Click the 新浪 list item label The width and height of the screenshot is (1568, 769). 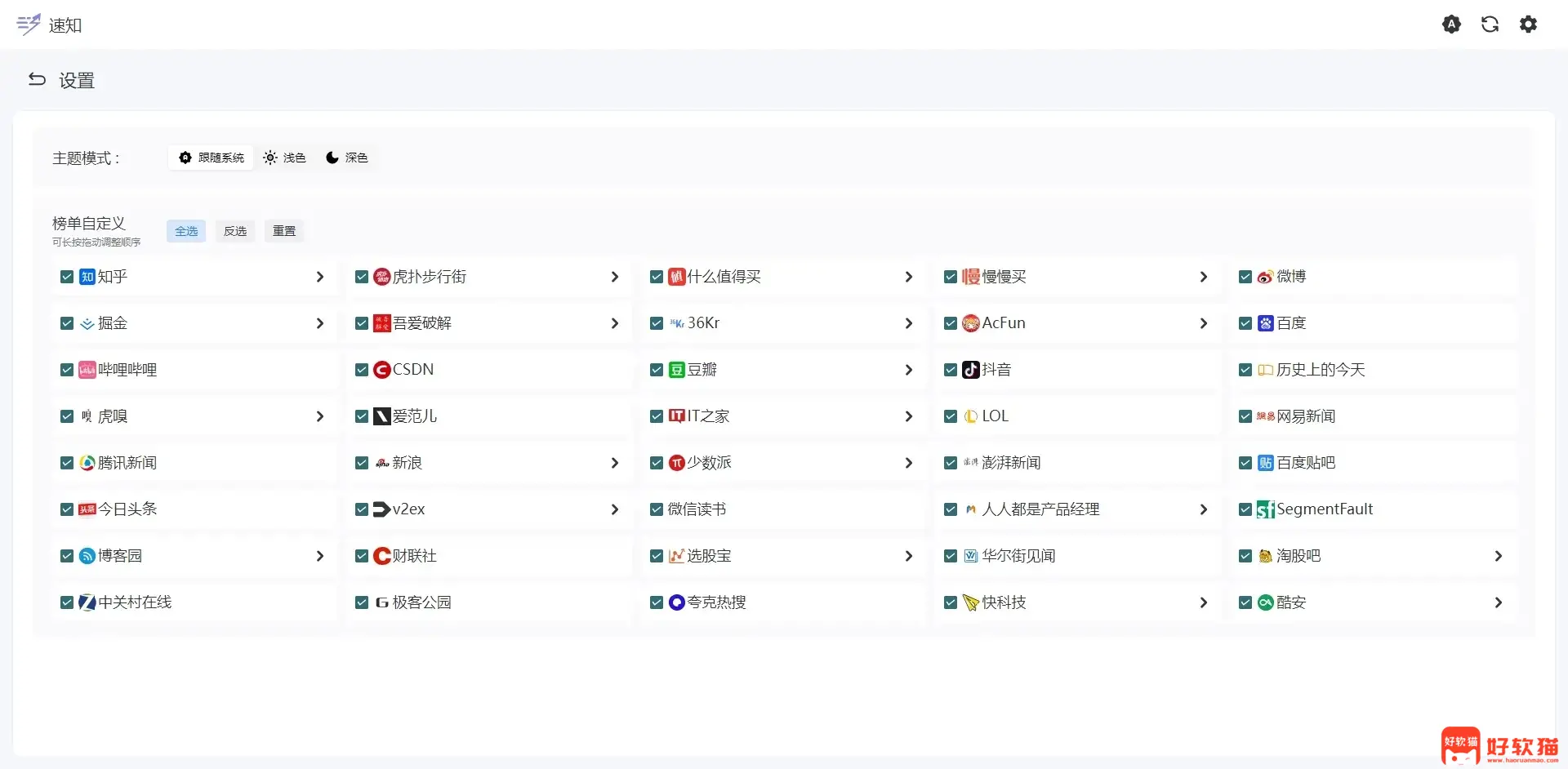[x=407, y=463]
